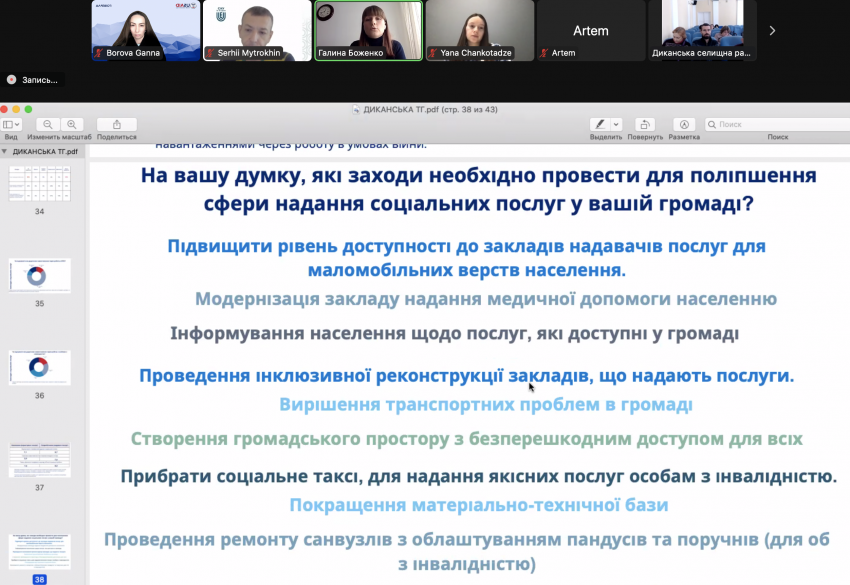This screenshot has width=850, height=585.
Task: Zoom in using the magnifier plus icon
Action: 72,125
